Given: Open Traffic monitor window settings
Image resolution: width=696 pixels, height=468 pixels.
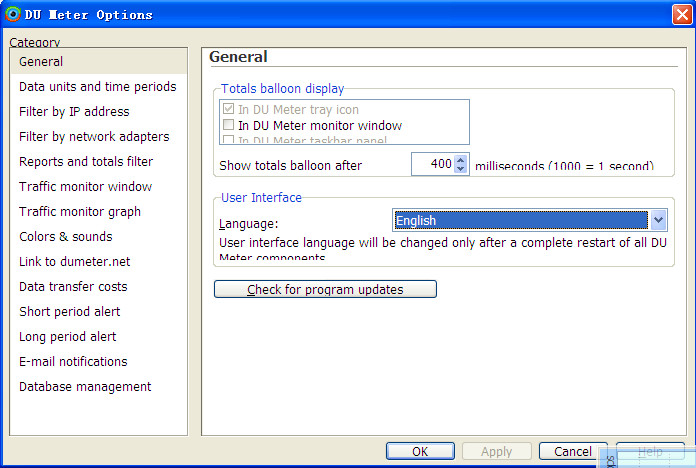Looking at the screenshot, I should click(99, 186).
